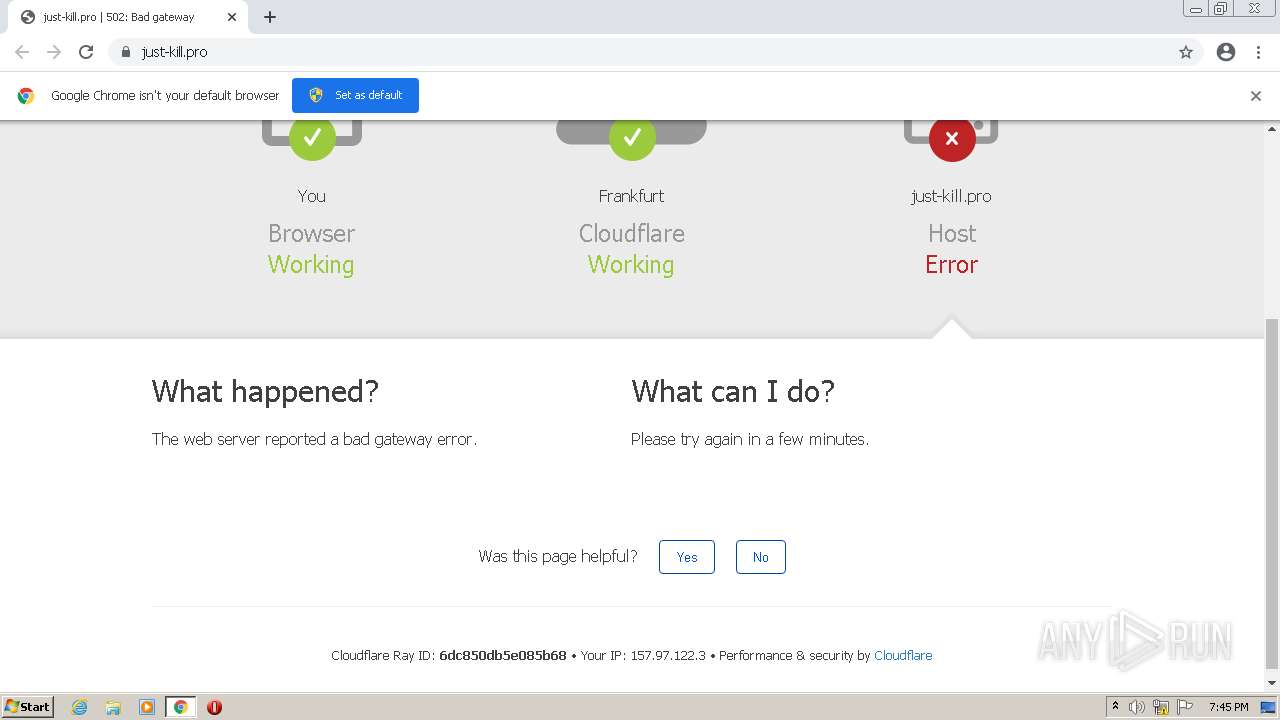
Task: Select the just-kill.pro 502 tab
Action: (x=128, y=17)
